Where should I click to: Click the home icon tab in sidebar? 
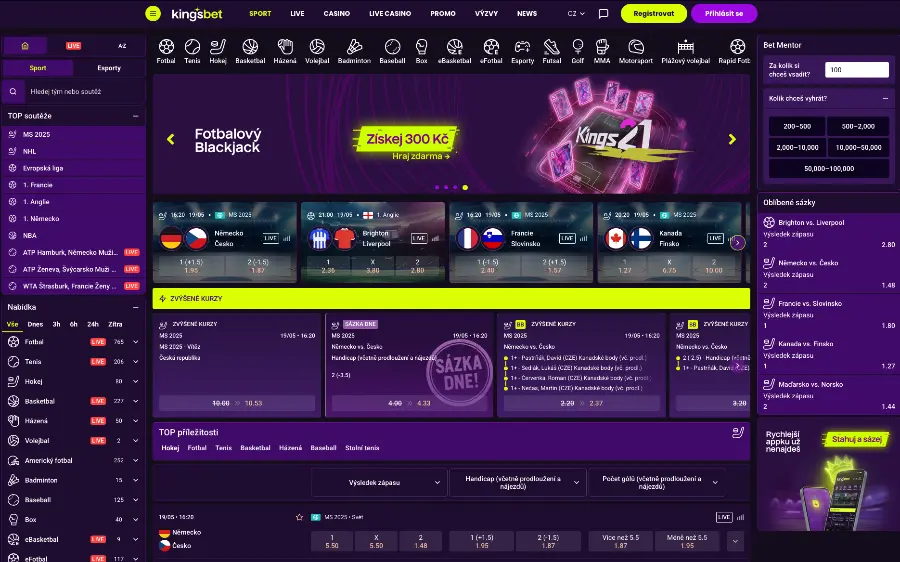(x=25, y=45)
